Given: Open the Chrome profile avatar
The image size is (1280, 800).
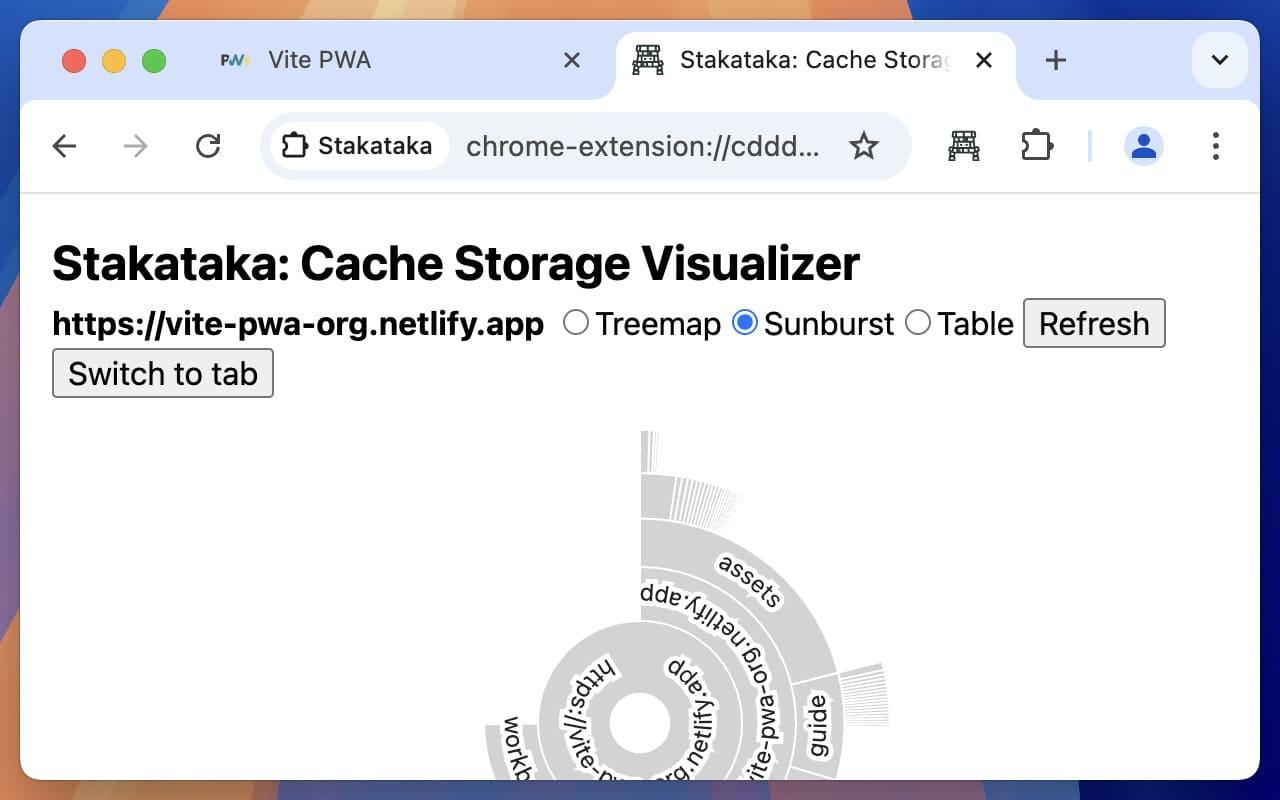Looking at the screenshot, I should [1144, 147].
